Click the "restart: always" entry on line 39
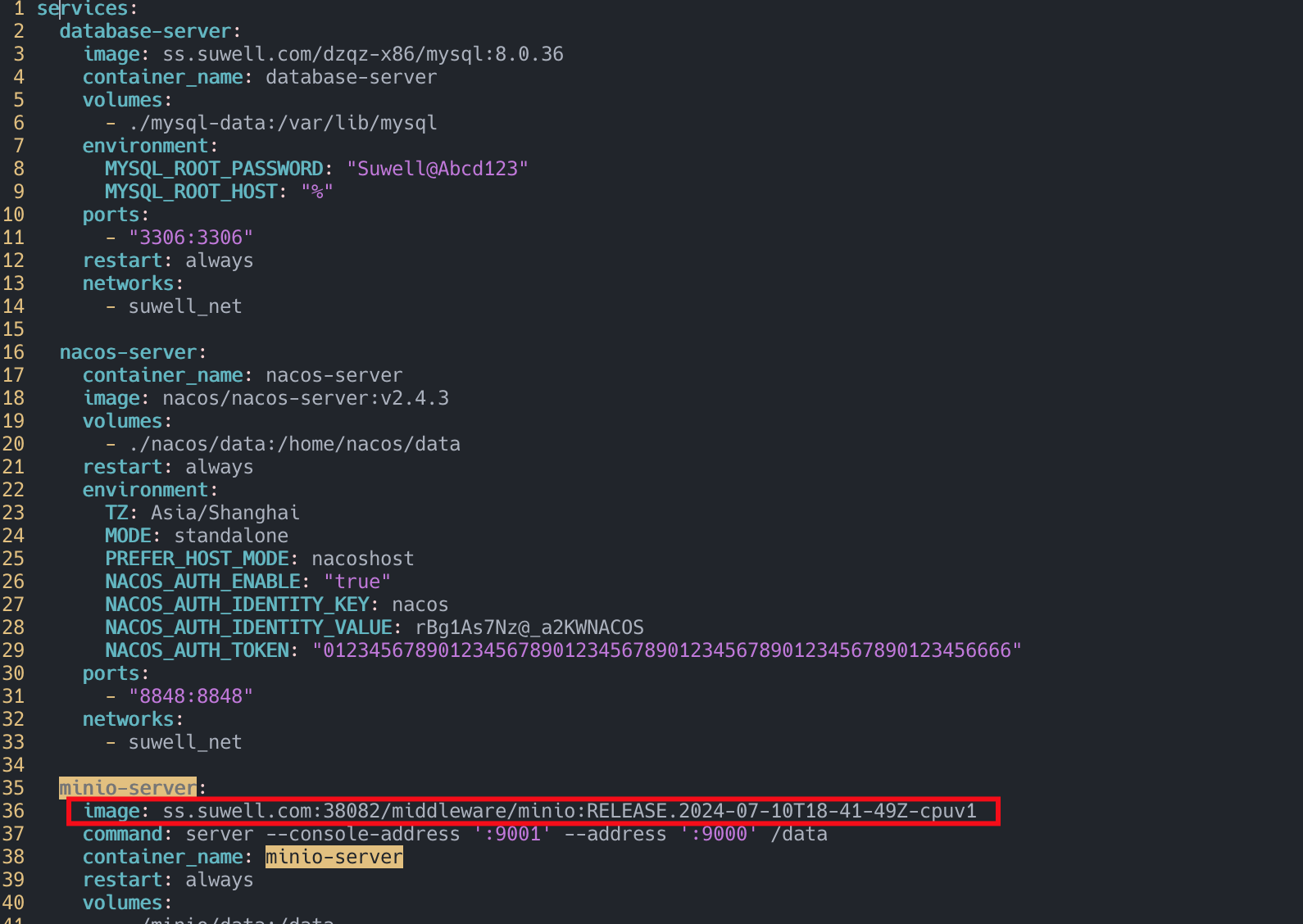Screen dimensions: 1303x924 pos(168,880)
